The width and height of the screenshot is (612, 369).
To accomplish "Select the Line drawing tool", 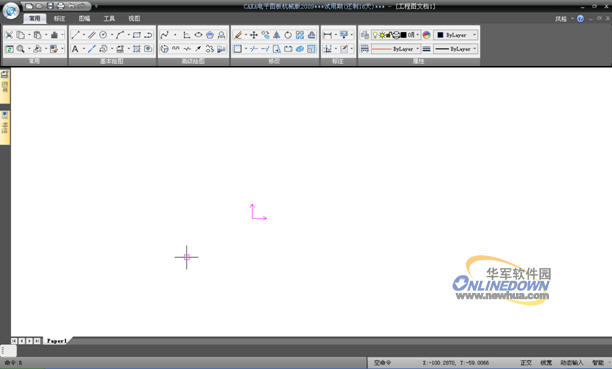I will (75, 35).
